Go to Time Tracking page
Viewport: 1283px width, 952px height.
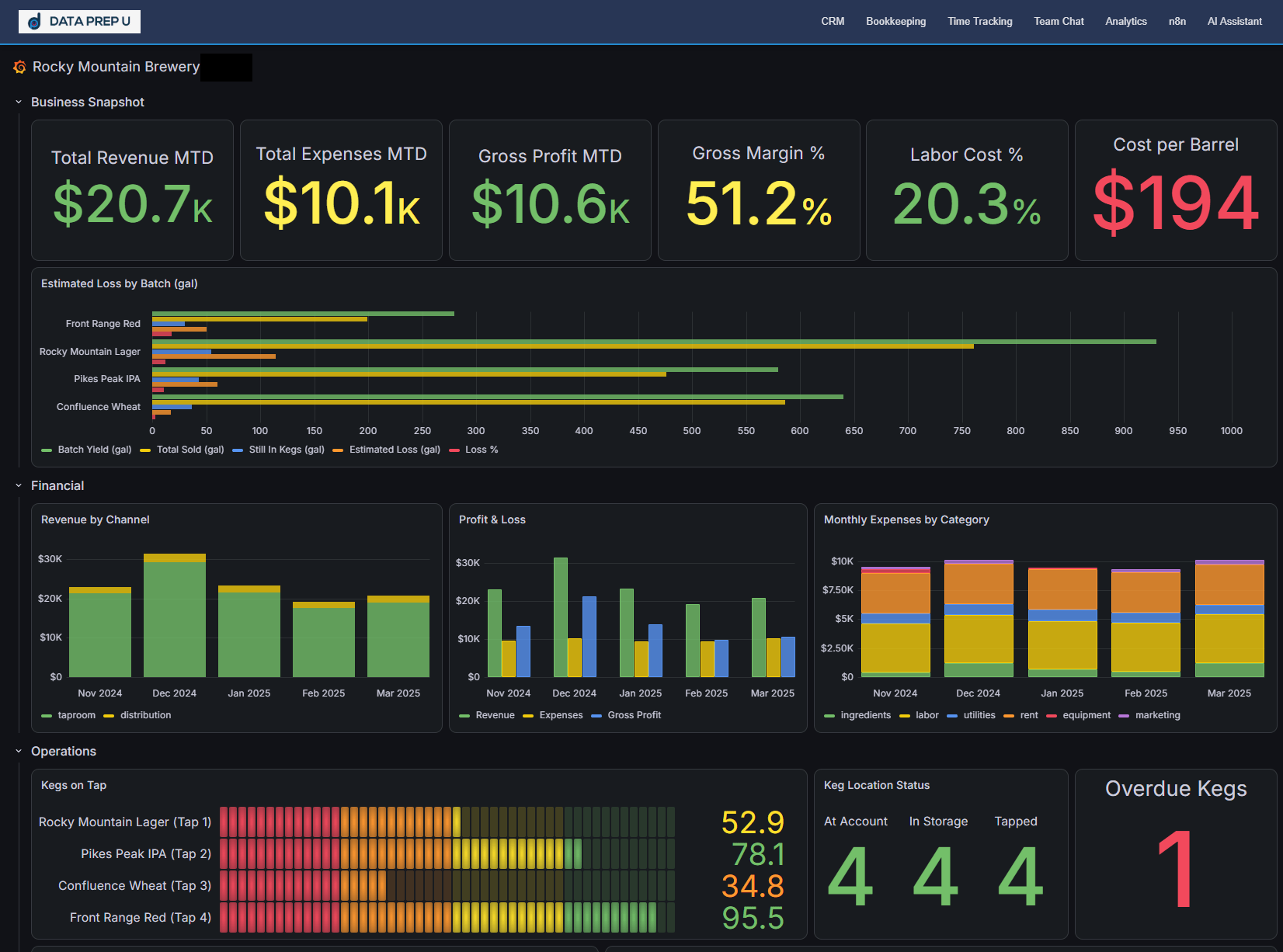coord(980,22)
